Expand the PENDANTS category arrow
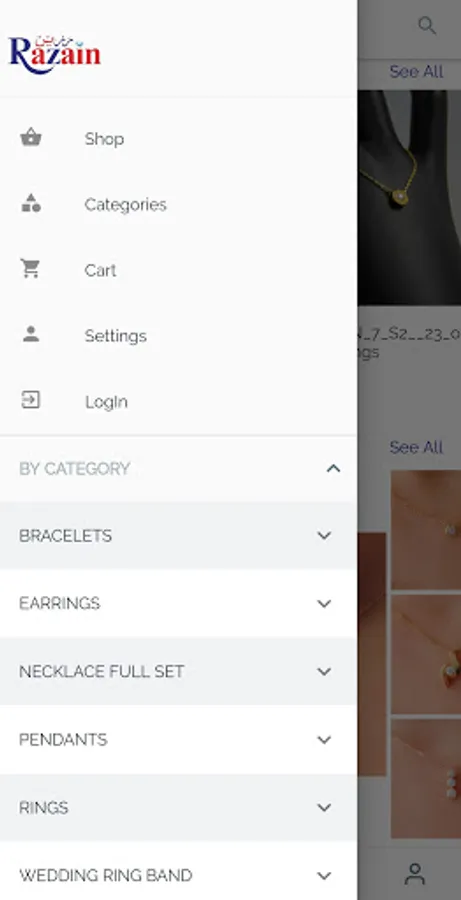This screenshot has width=461, height=900. pyautogui.click(x=324, y=740)
